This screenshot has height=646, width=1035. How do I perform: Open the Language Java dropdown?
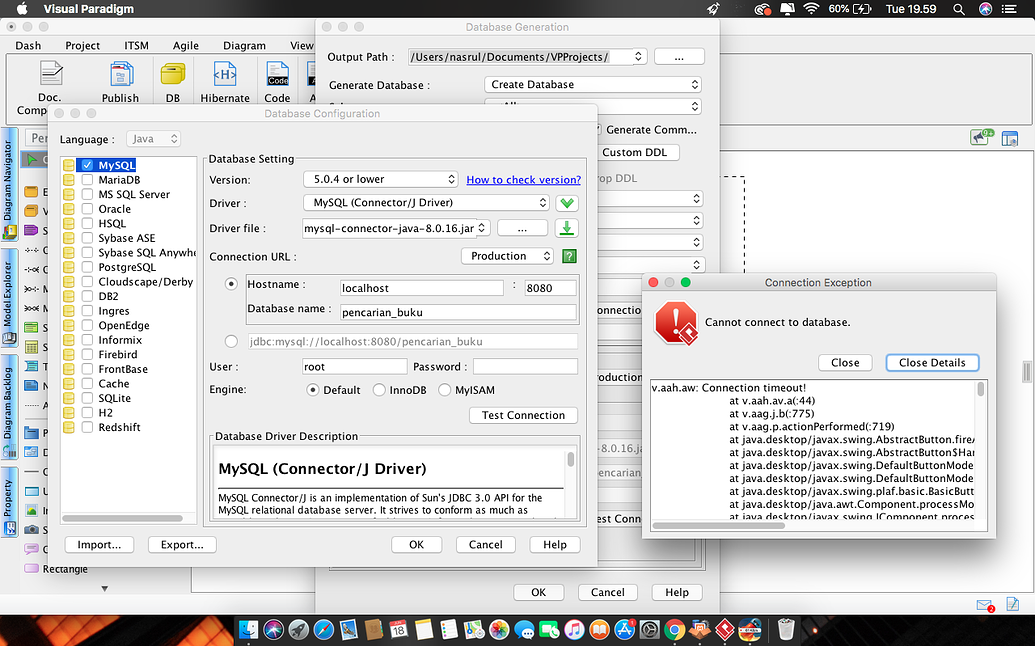coord(153,139)
